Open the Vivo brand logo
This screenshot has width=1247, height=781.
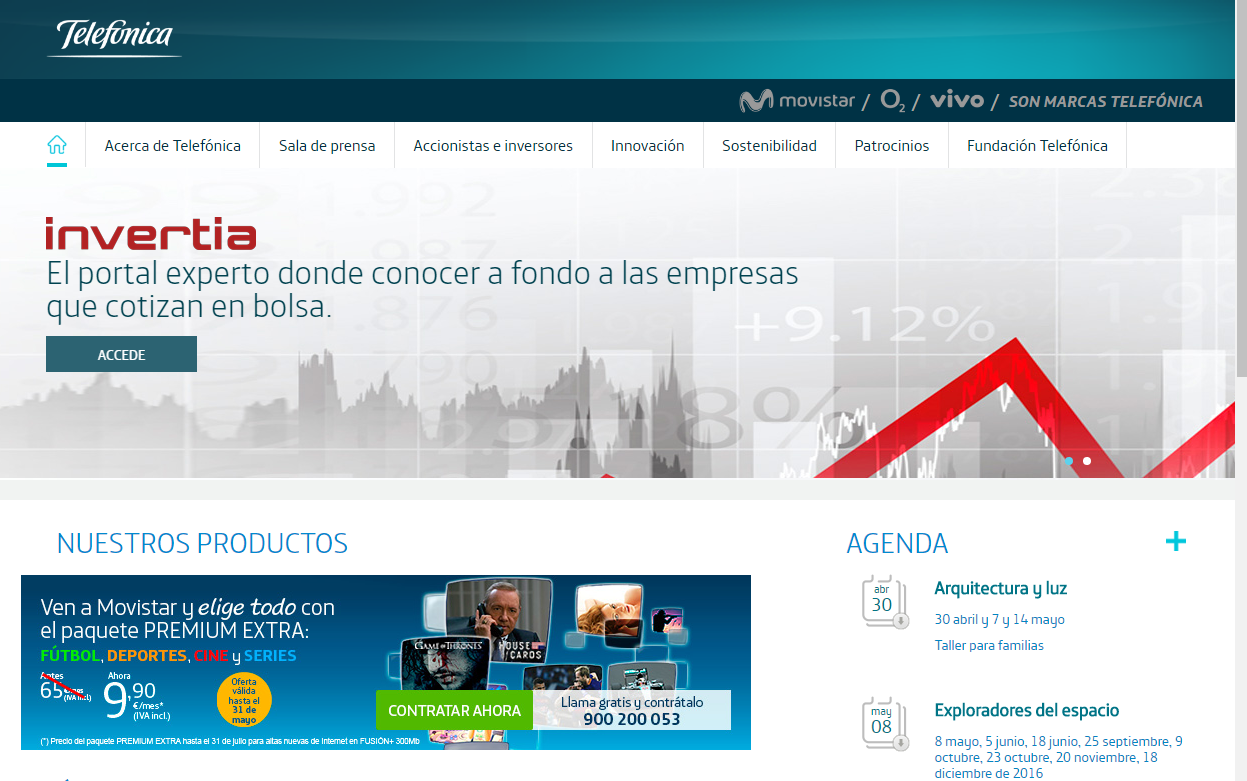point(957,100)
